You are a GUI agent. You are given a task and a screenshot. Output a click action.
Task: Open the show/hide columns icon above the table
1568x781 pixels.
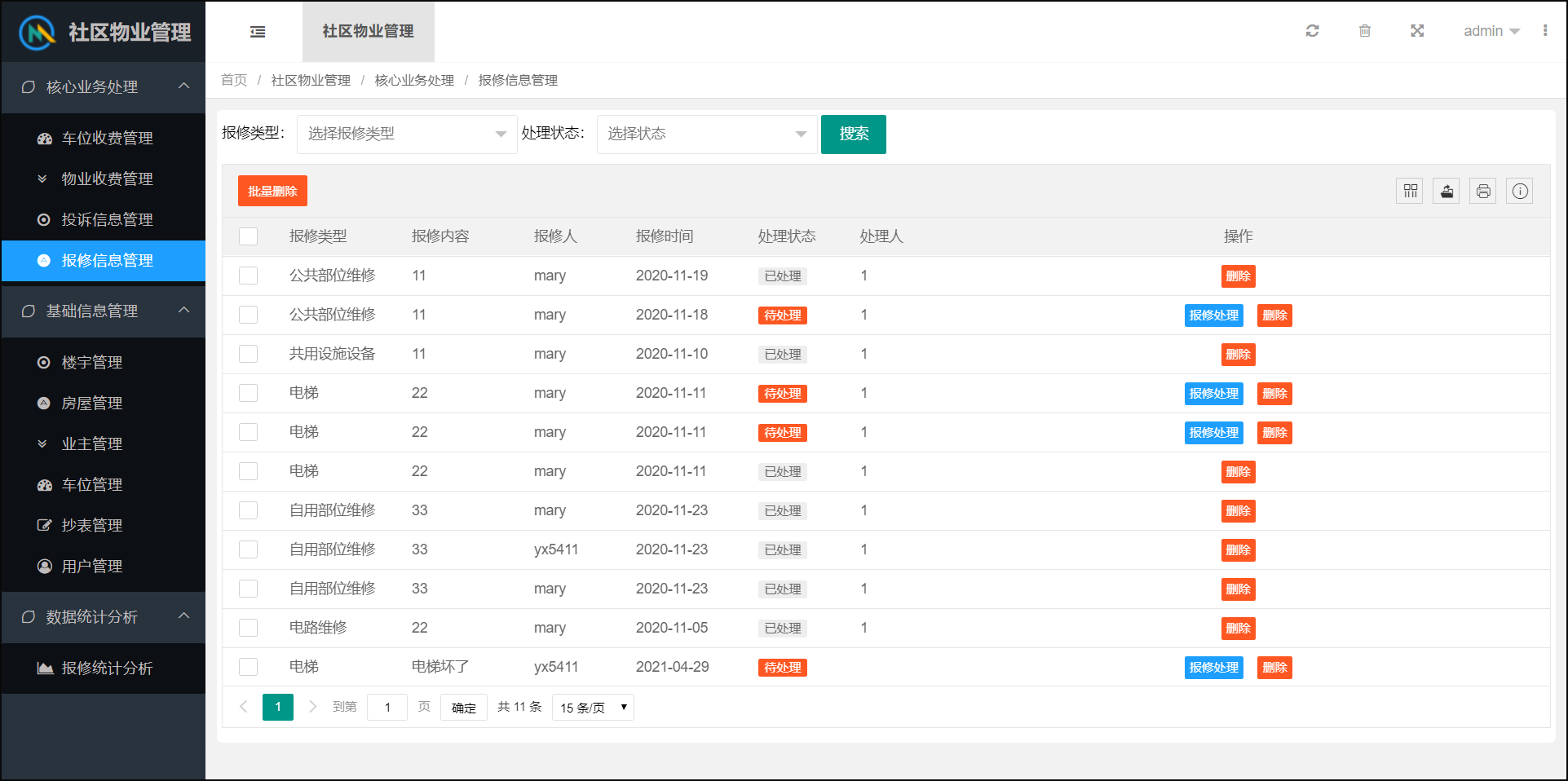pos(1409,191)
